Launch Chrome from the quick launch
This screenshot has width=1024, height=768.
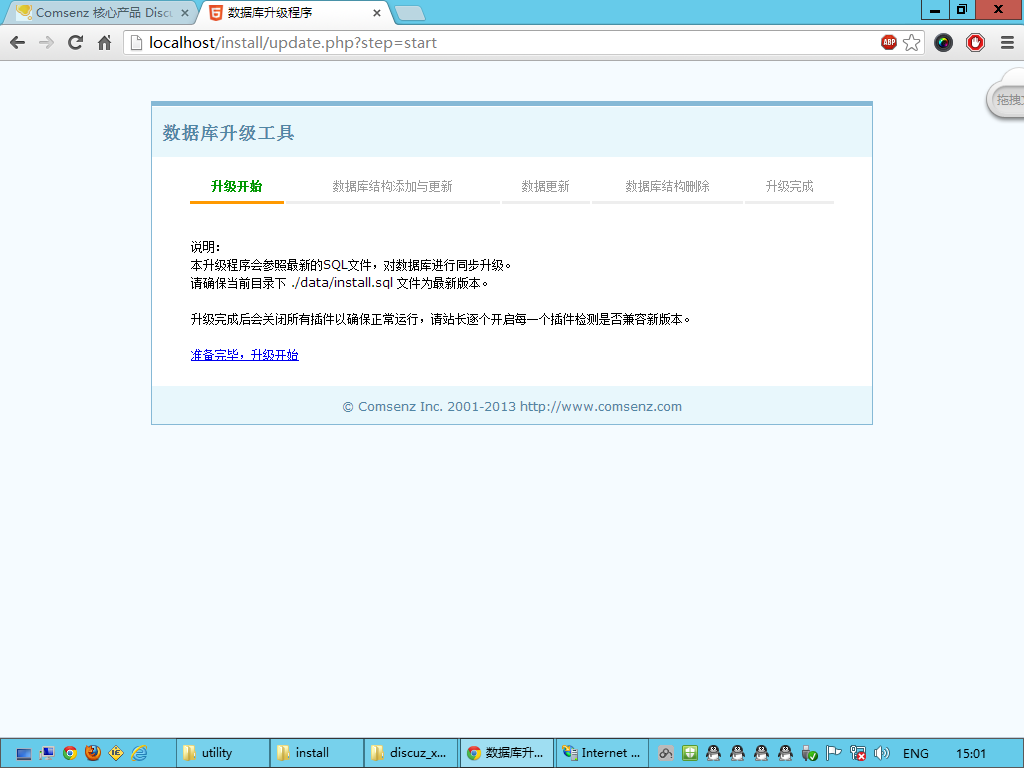tap(70, 754)
